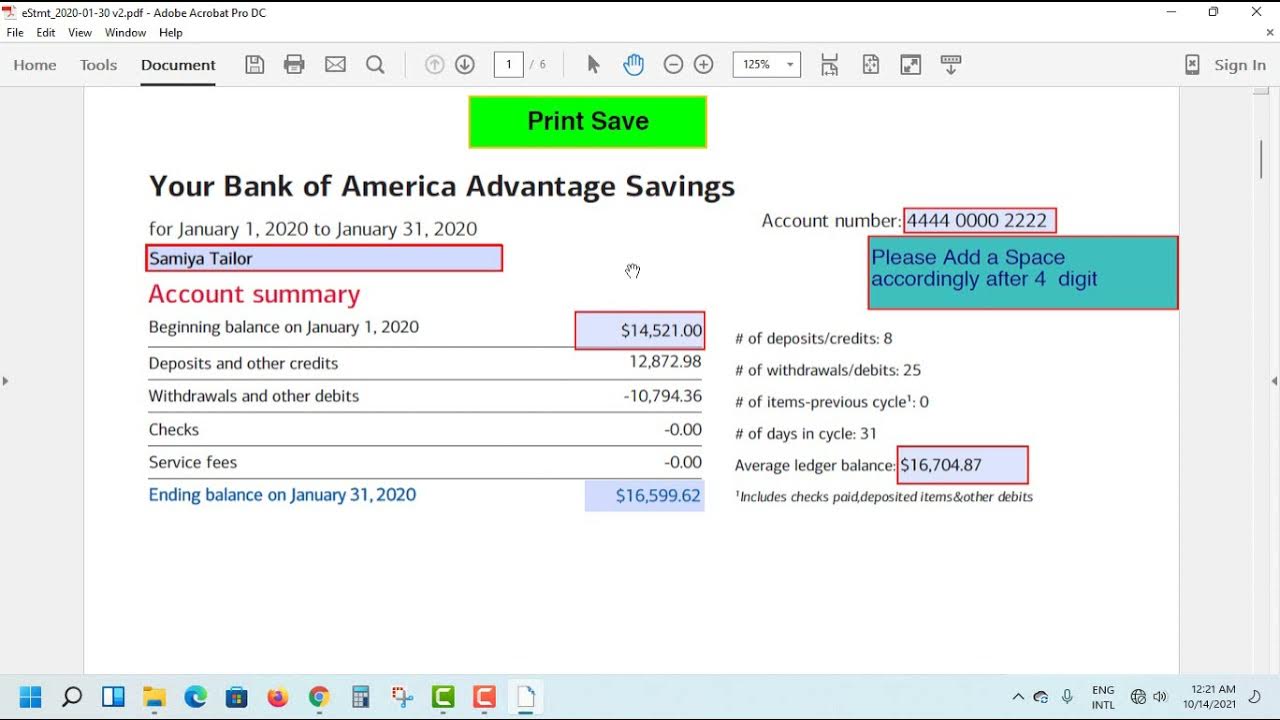The image size is (1280, 720).
Task: Send file by email envelope icon
Action: (x=335, y=65)
